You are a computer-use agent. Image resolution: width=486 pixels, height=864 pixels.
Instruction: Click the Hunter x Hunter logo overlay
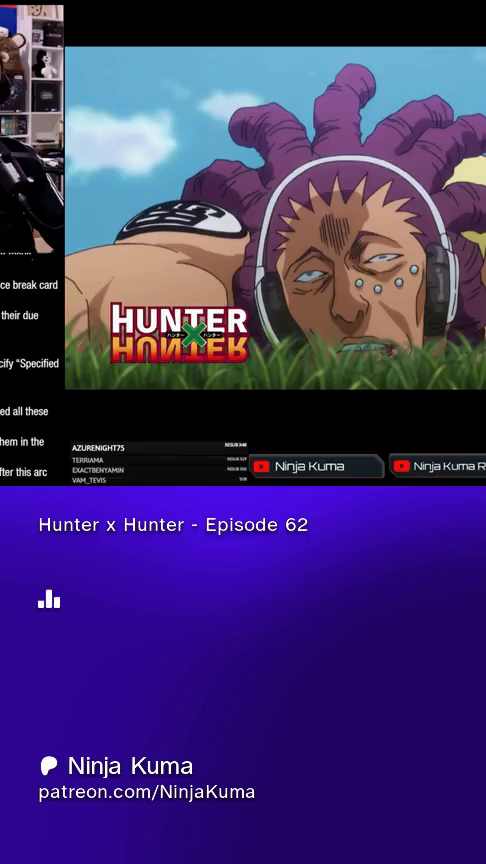(180, 332)
